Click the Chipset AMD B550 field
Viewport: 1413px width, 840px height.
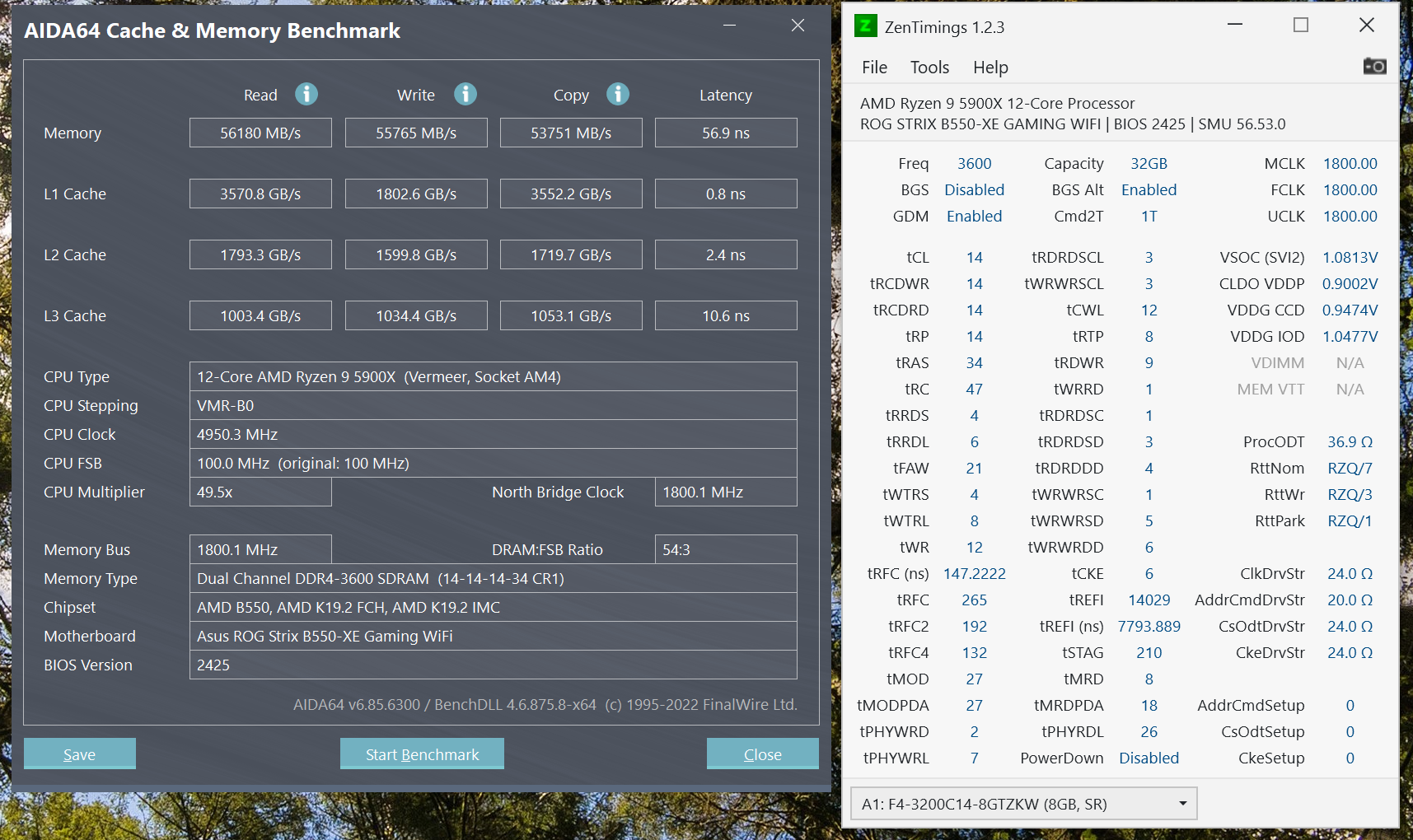(494, 607)
